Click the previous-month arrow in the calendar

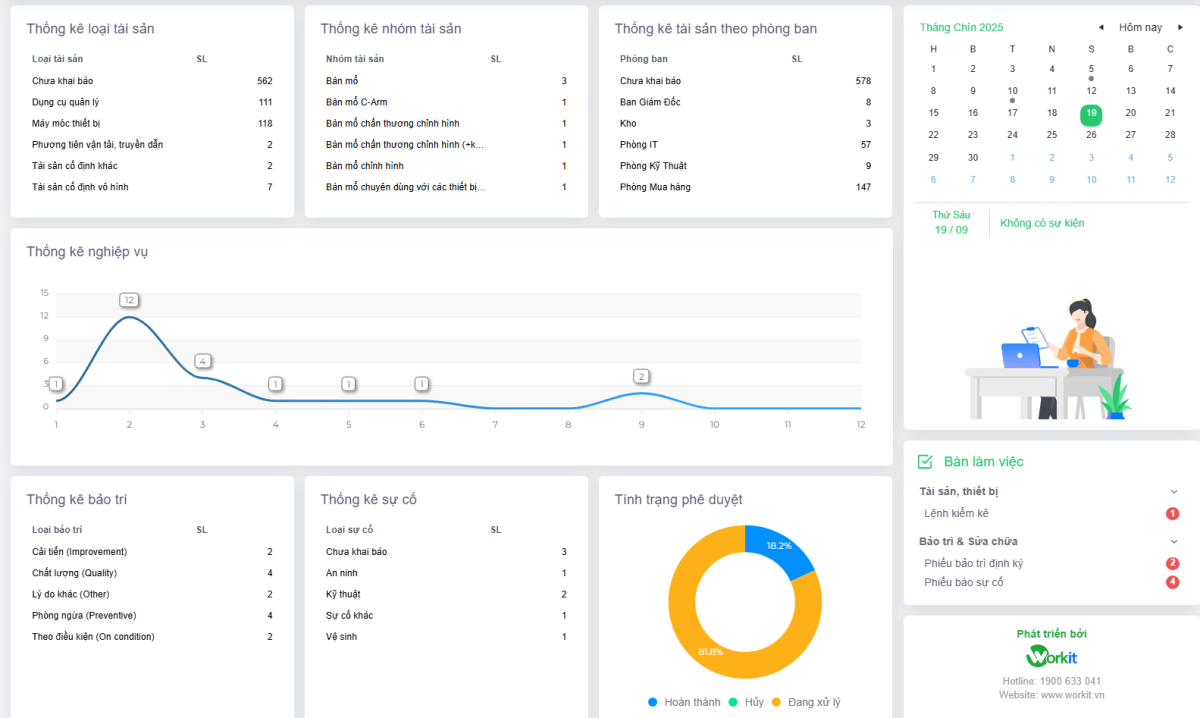[x=1101, y=27]
